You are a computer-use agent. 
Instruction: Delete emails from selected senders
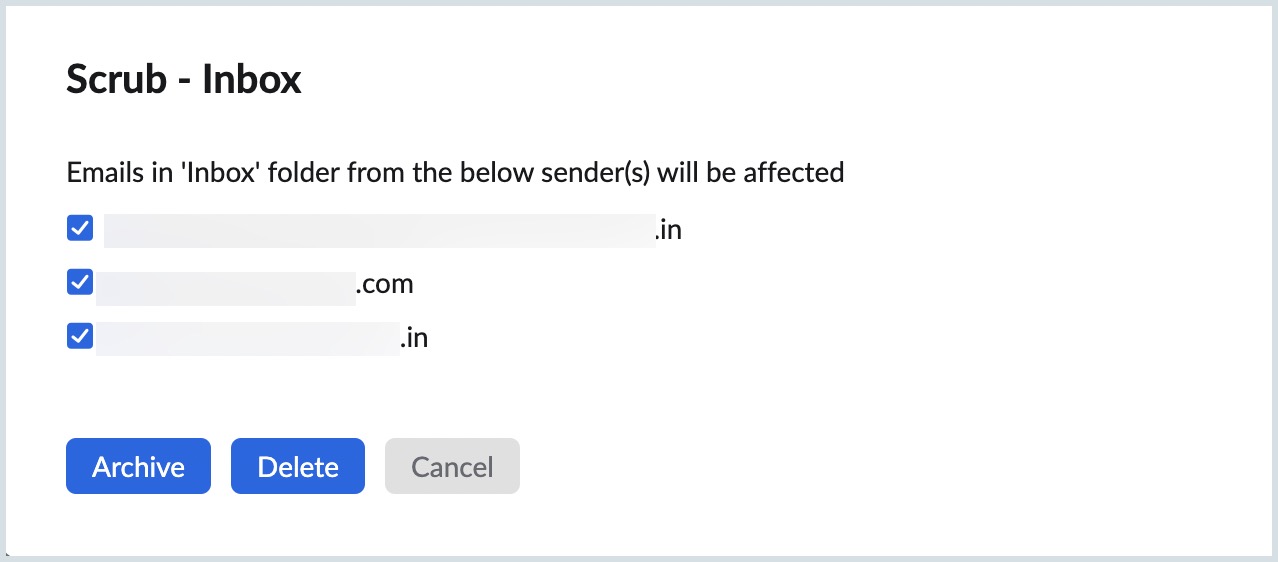tap(298, 466)
